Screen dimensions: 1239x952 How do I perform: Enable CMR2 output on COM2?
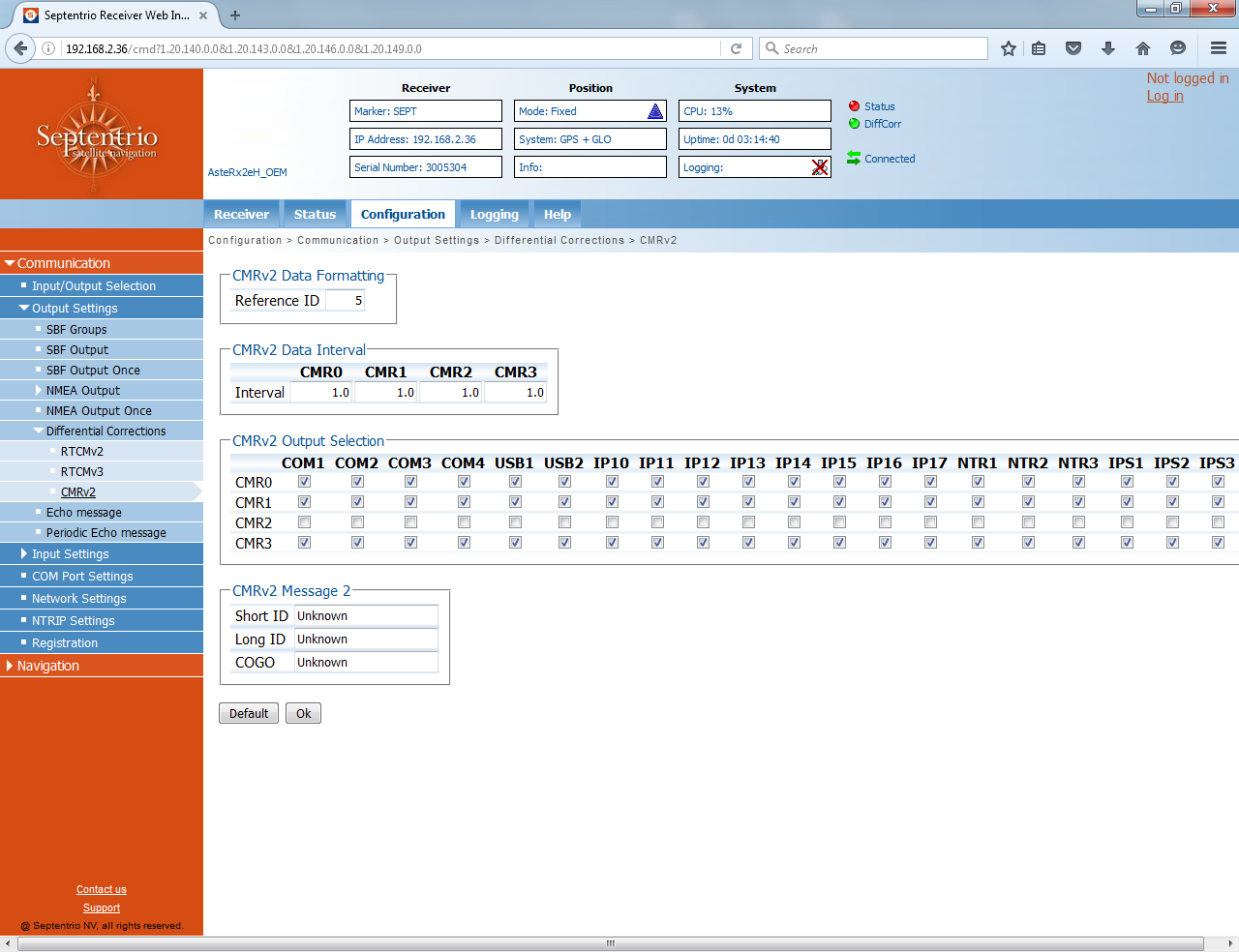click(357, 522)
